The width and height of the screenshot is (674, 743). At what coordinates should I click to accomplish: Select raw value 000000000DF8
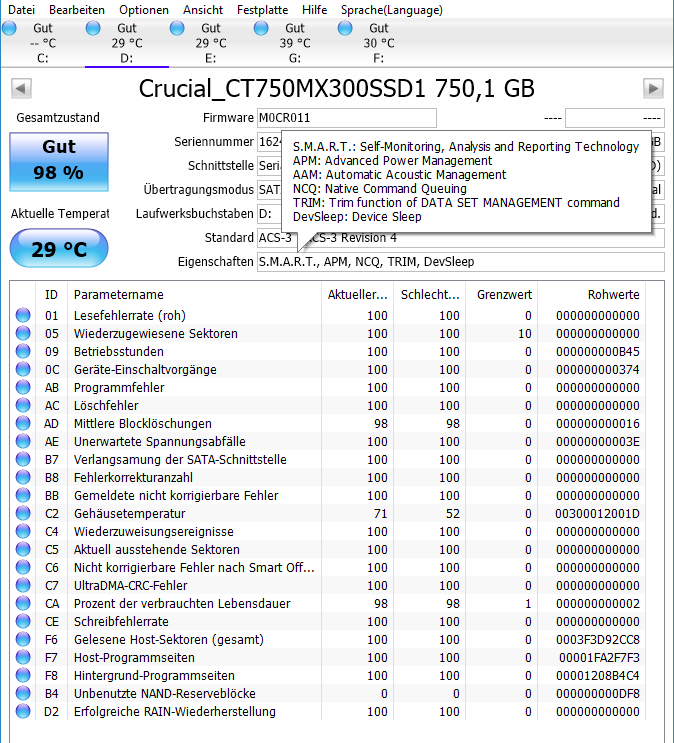coord(597,694)
